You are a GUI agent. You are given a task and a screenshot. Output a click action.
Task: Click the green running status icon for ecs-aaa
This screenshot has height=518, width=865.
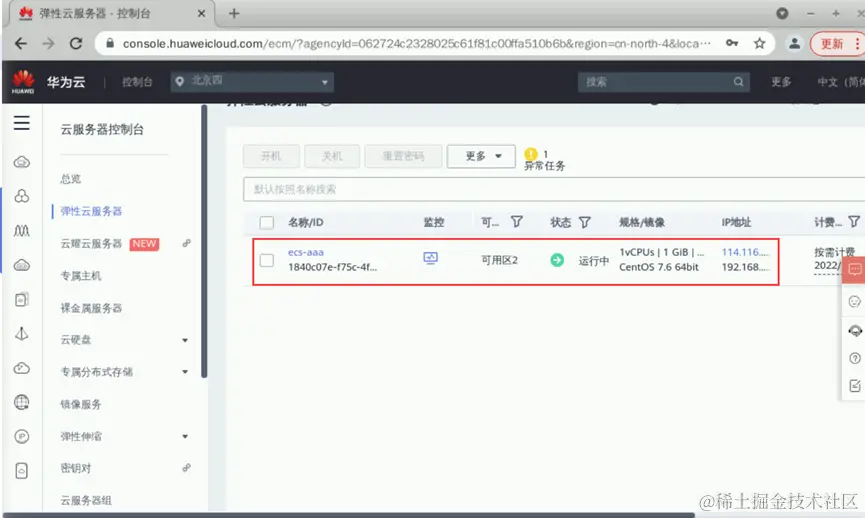click(557, 260)
